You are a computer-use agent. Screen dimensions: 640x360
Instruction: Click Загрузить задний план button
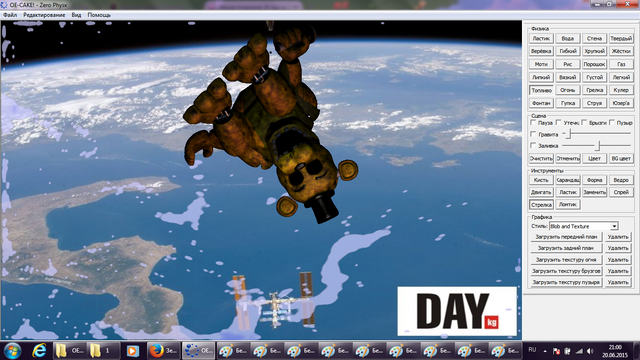[566, 248]
